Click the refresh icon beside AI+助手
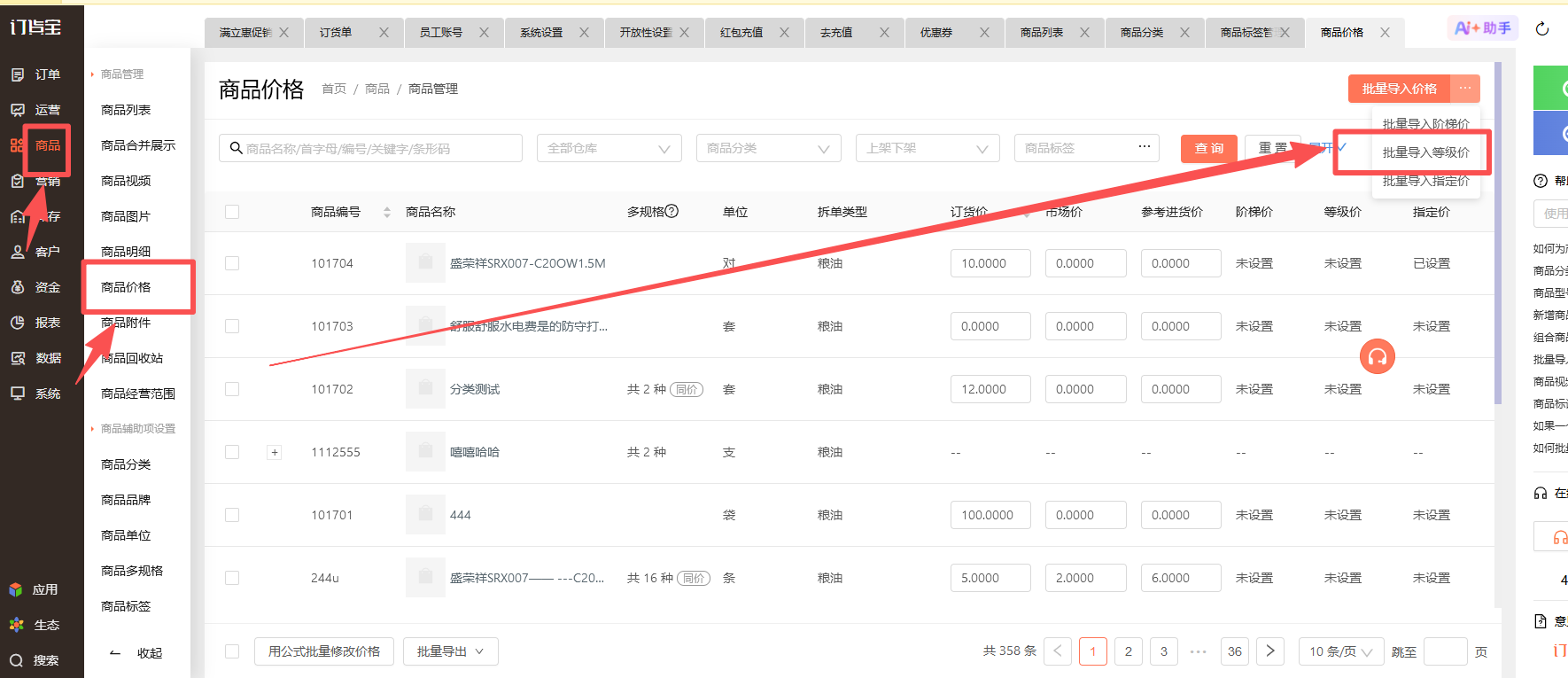Image resolution: width=1568 pixels, height=678 pixels. coord(1542,28)
